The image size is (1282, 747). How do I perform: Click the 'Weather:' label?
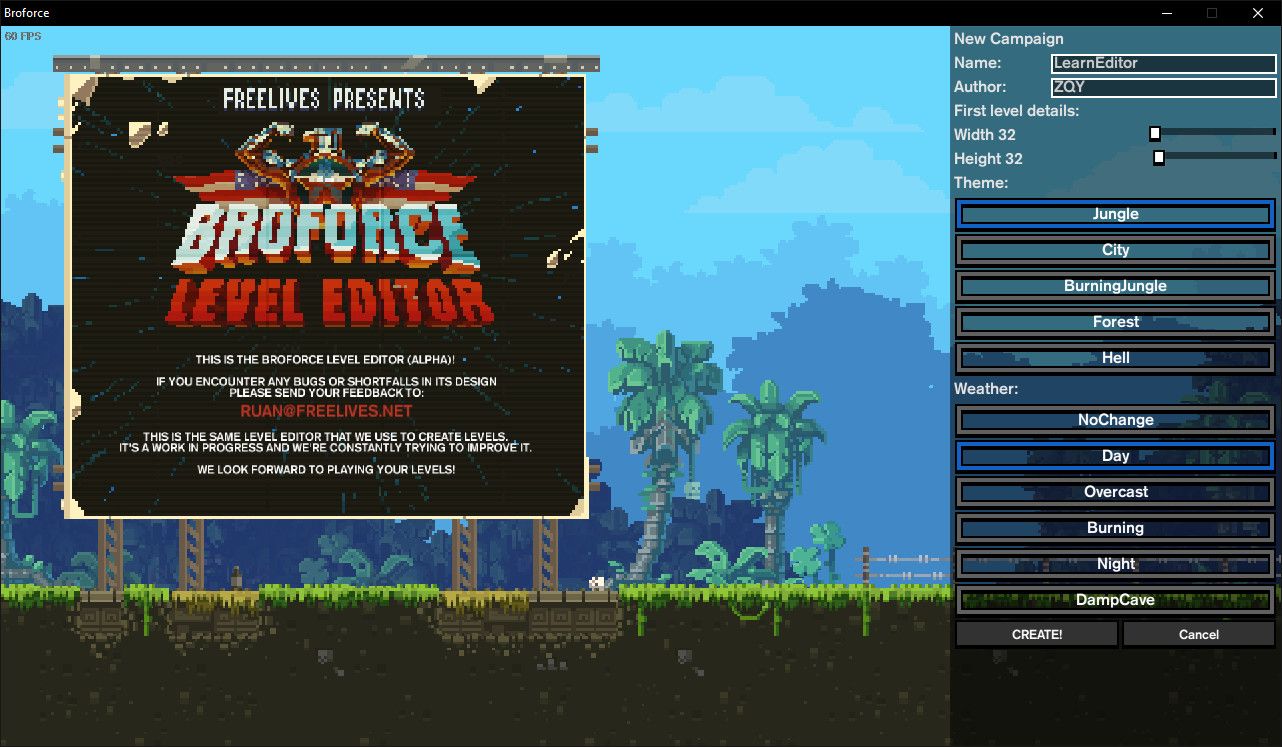coord(986,388)
